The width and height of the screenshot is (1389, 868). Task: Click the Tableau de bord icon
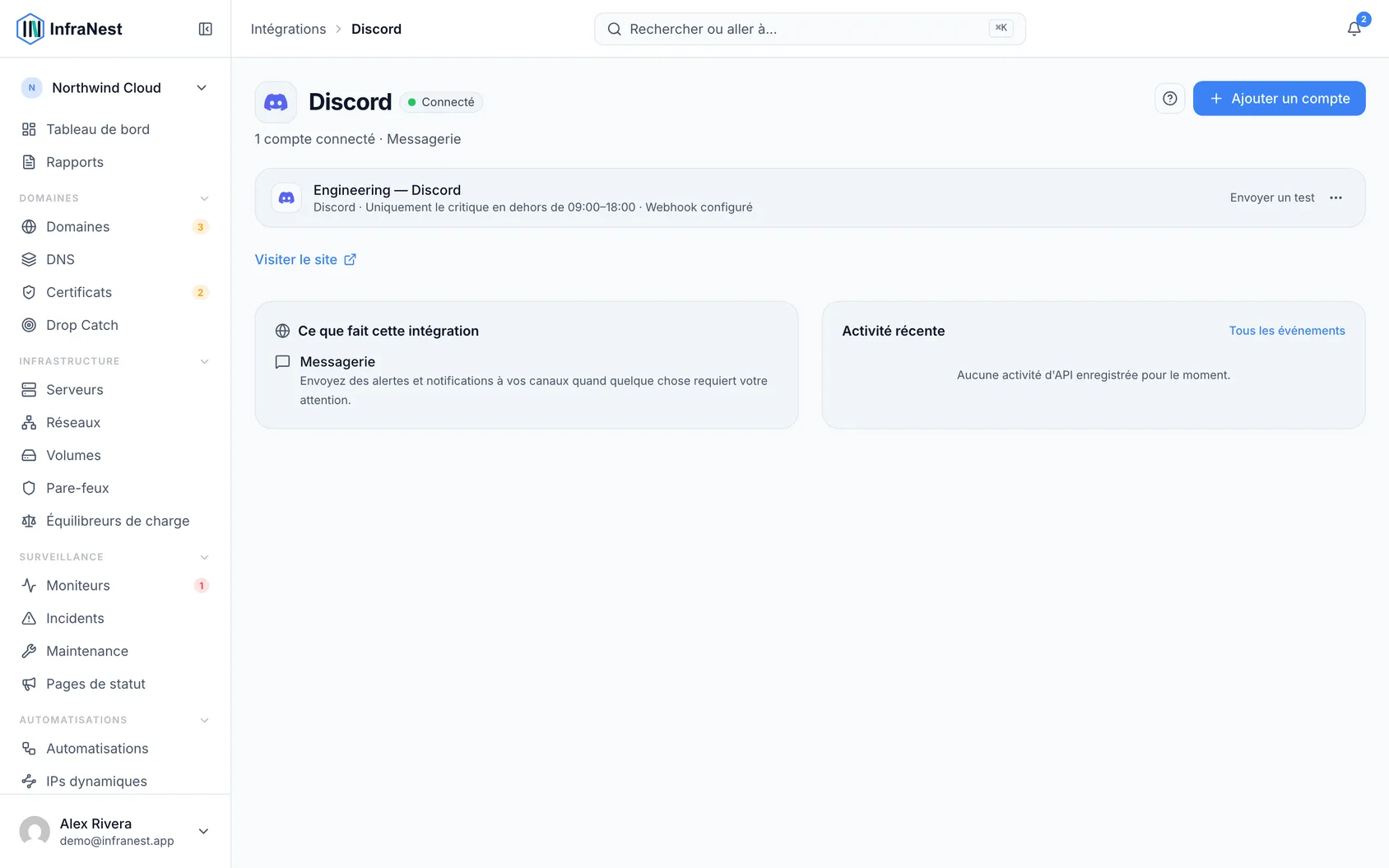[x=29, y=129]
